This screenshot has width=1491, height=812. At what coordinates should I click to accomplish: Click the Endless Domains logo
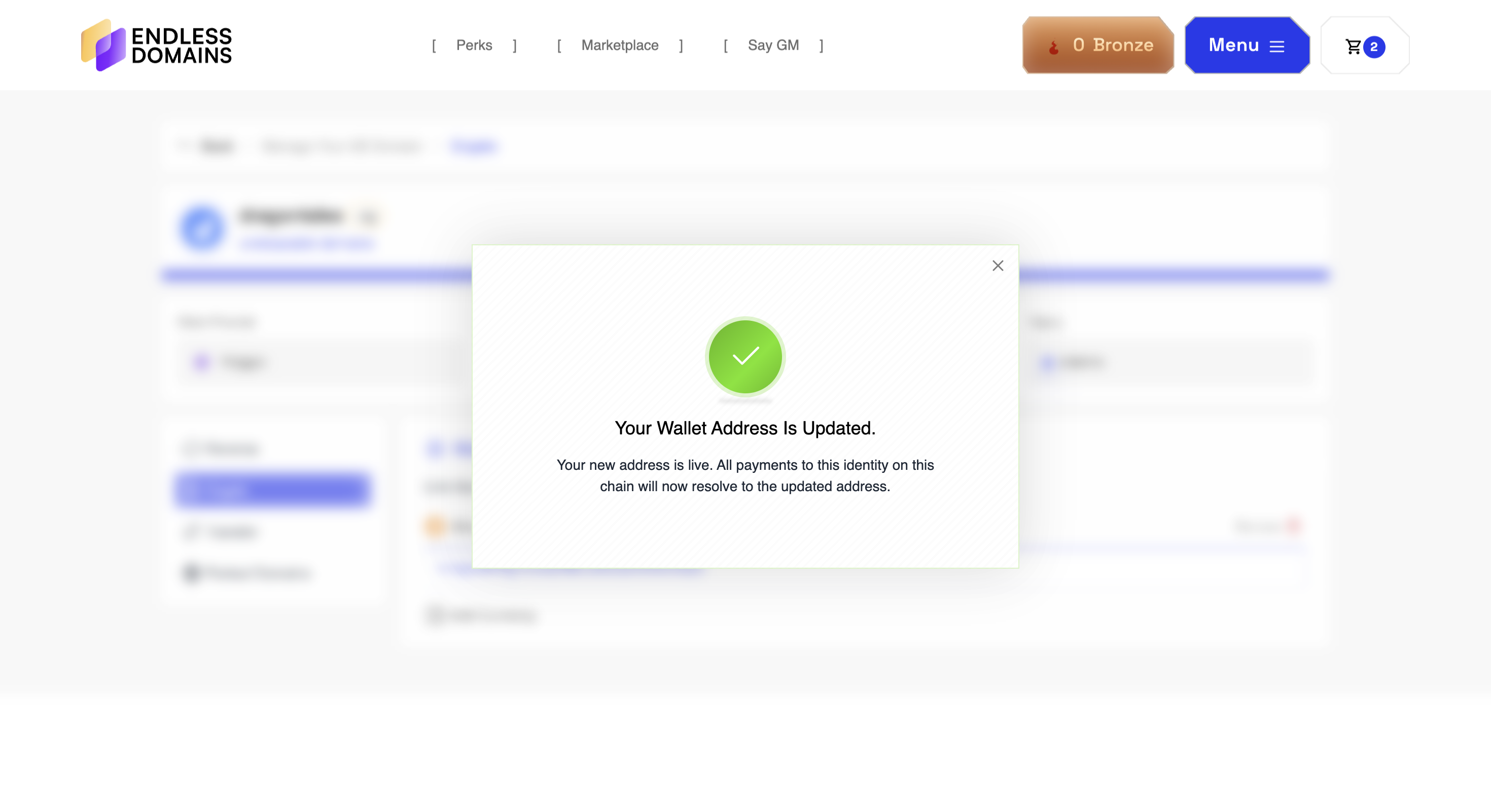click(156, 45)
